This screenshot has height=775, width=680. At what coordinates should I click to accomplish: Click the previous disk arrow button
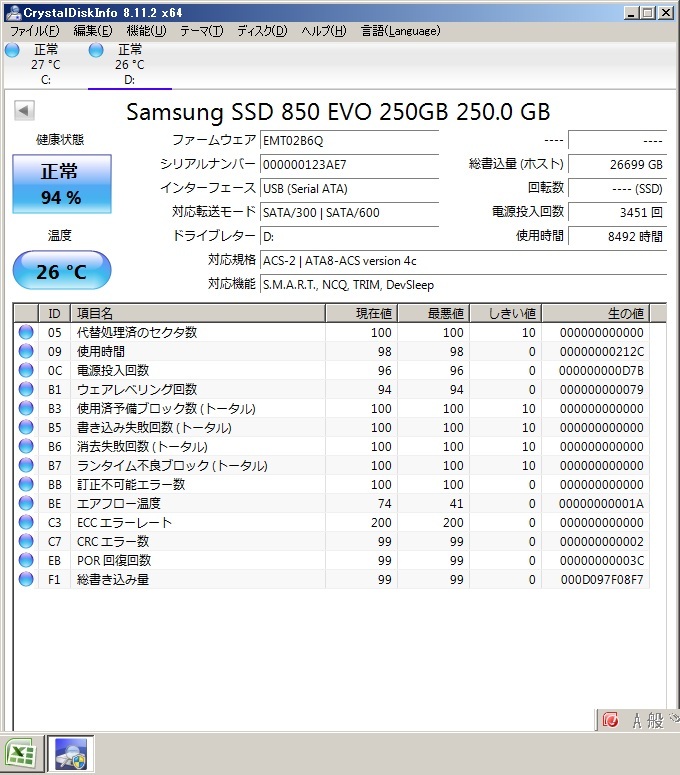click(24, 110)
